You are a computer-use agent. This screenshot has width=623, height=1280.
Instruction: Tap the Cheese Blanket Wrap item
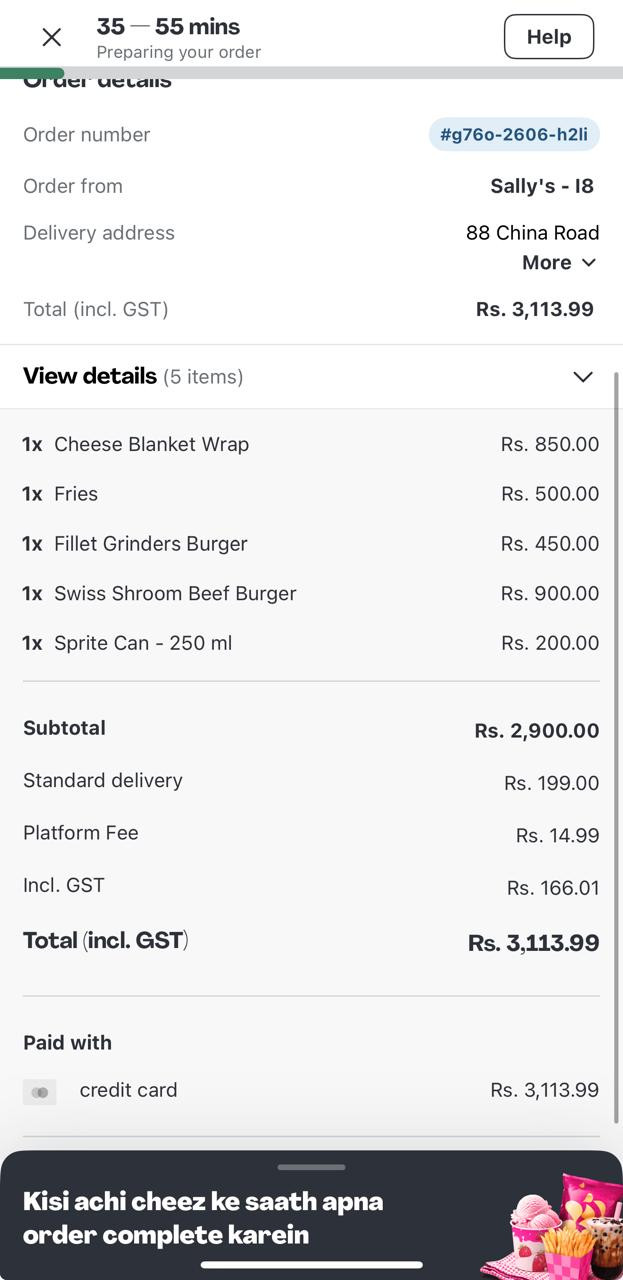[x=151, y=444]
